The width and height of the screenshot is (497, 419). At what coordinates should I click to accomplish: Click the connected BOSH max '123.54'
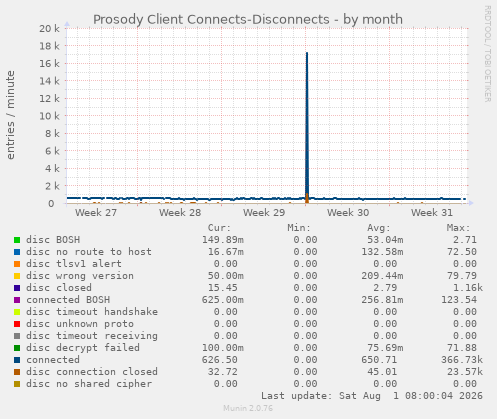tap(459, 300)
